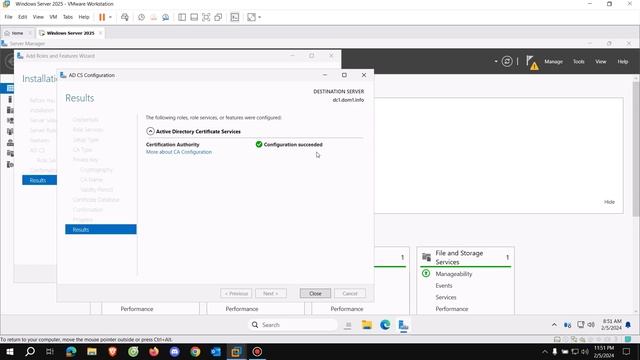Switch to the Home tab

click(17, 33)
